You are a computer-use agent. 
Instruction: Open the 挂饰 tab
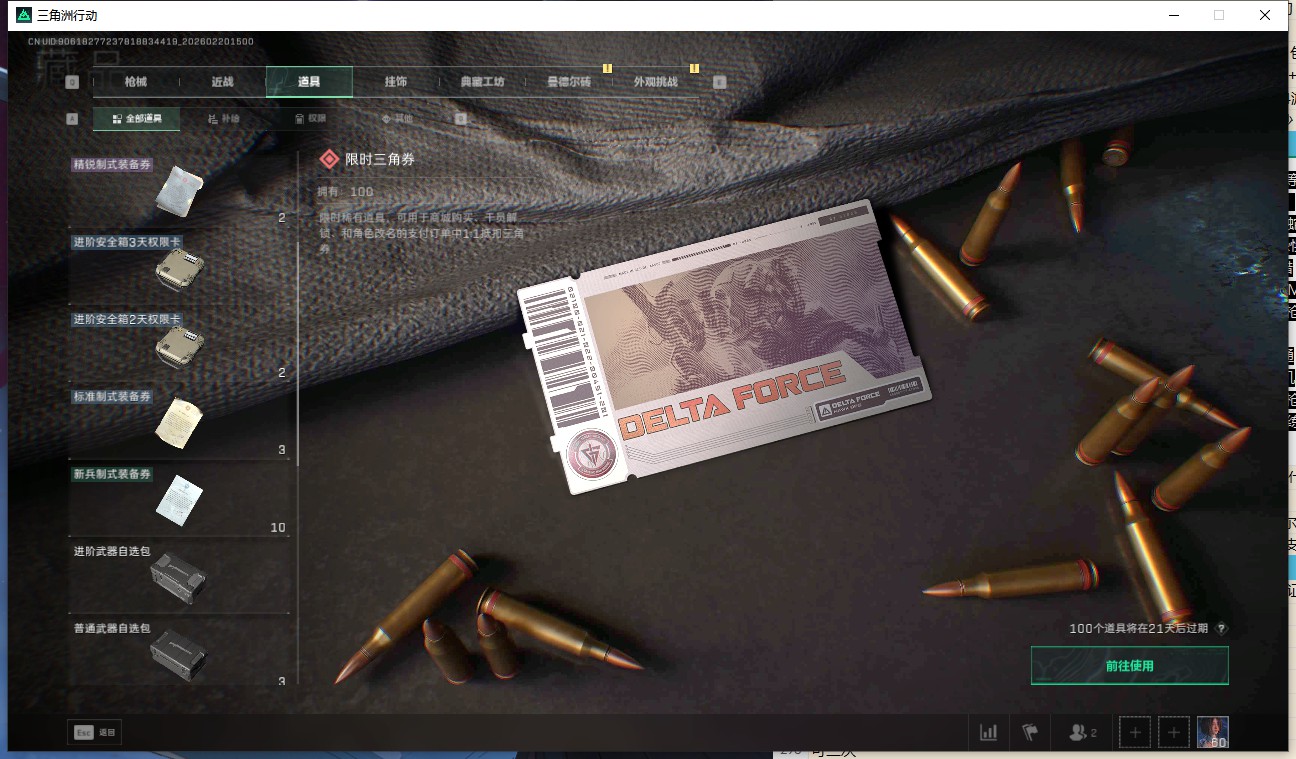pos(395,82)
